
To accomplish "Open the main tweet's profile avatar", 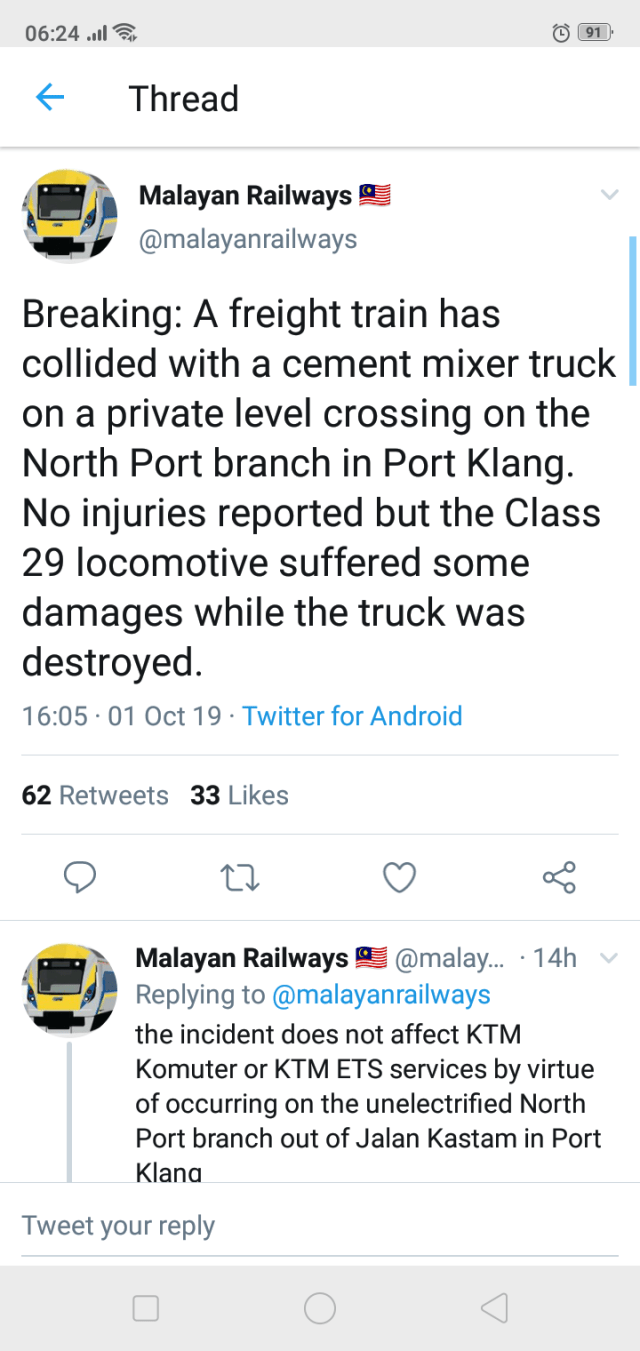I will (68, 216).
